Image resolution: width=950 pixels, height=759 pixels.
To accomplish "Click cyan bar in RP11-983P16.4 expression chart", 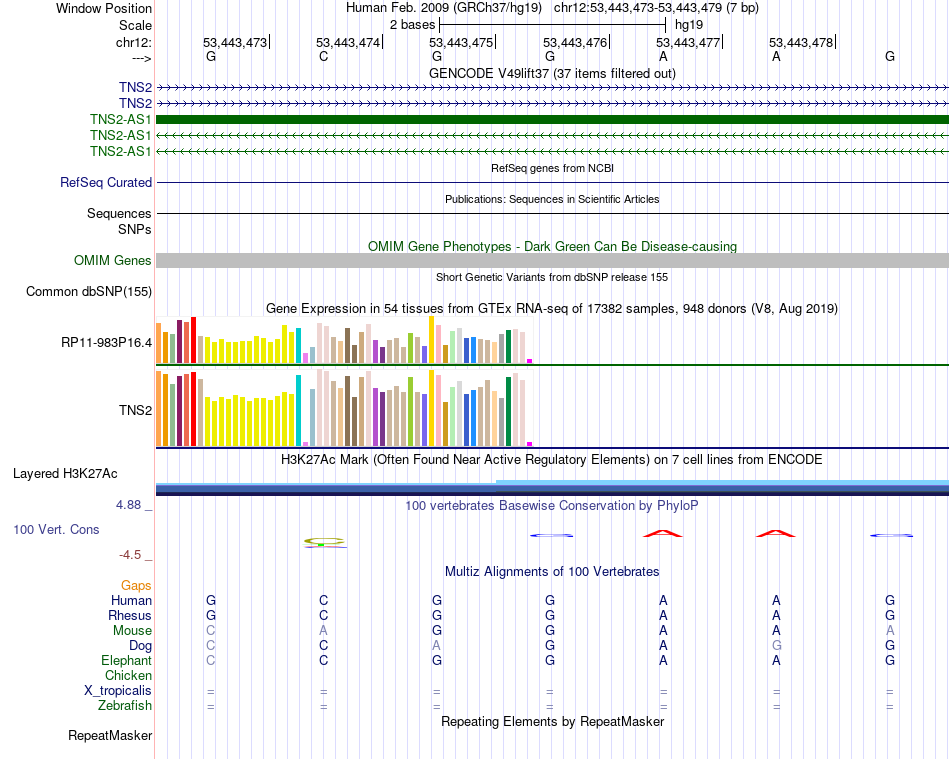I will tap(298, 345).
